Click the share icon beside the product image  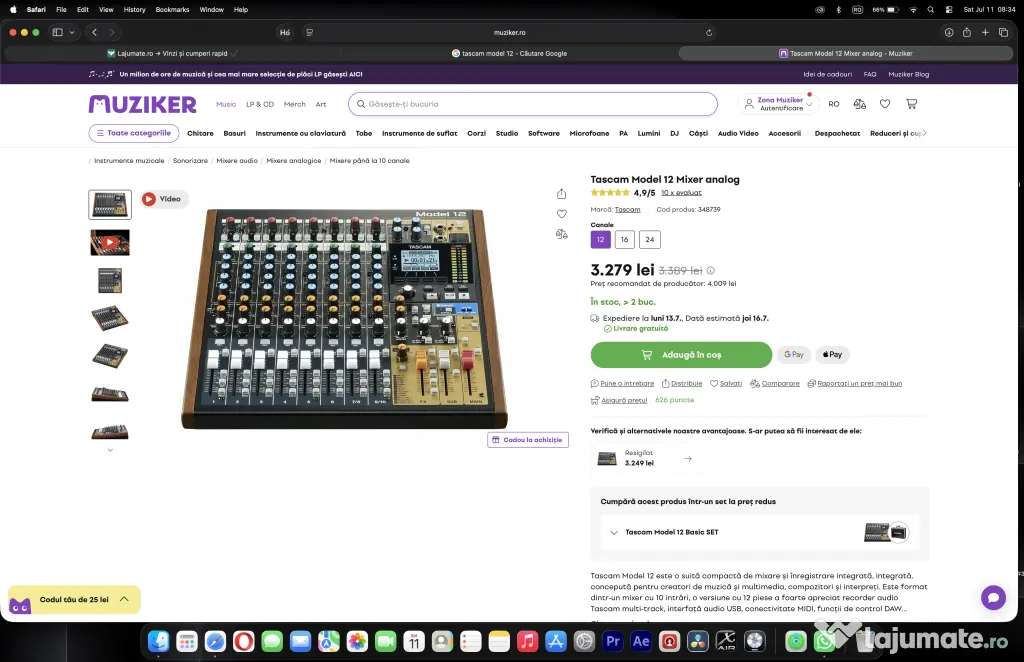click(x=562, y=194)
